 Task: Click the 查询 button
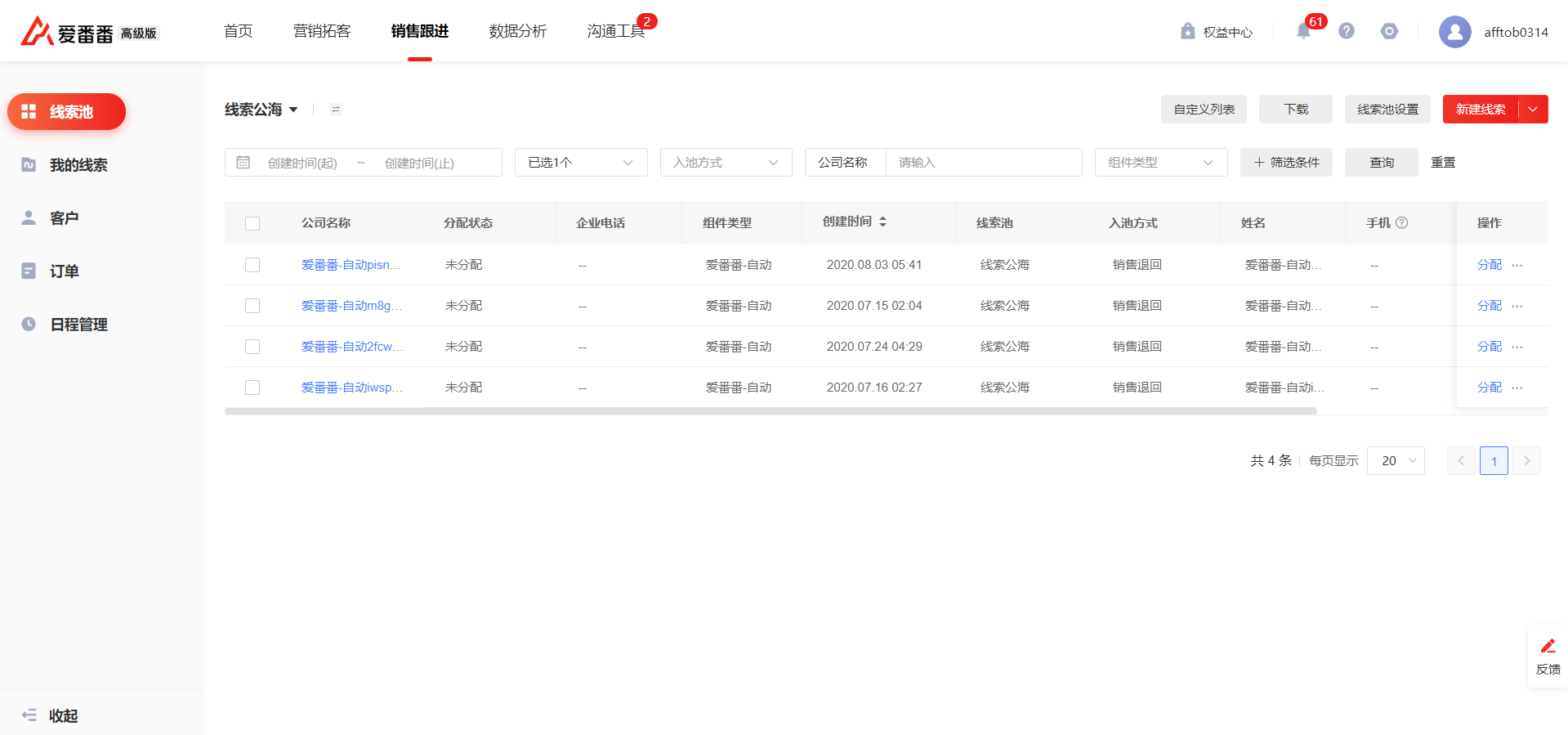(1382, 162)
